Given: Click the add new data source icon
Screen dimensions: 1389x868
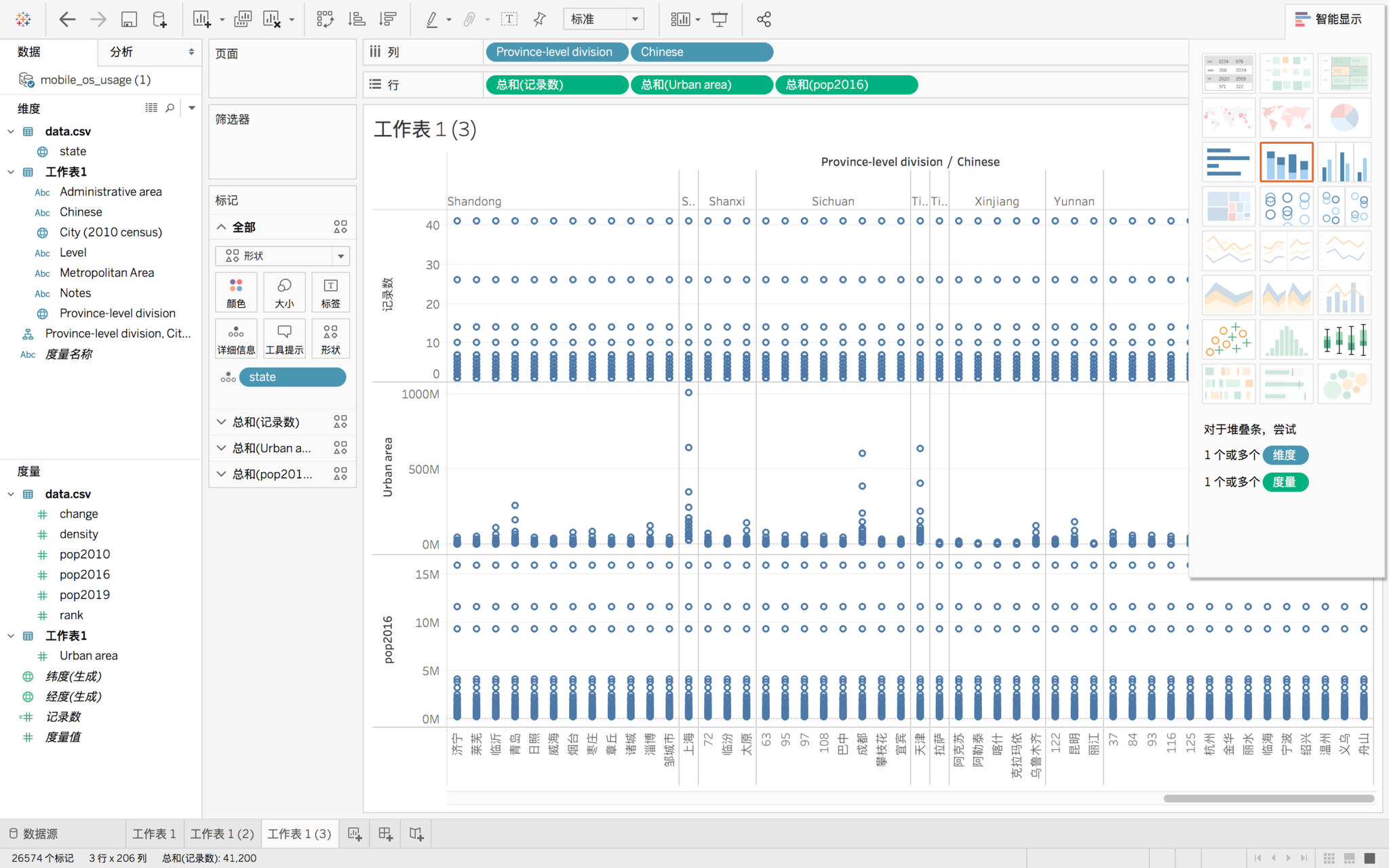Looking at the screenshot, I should 159,19.
